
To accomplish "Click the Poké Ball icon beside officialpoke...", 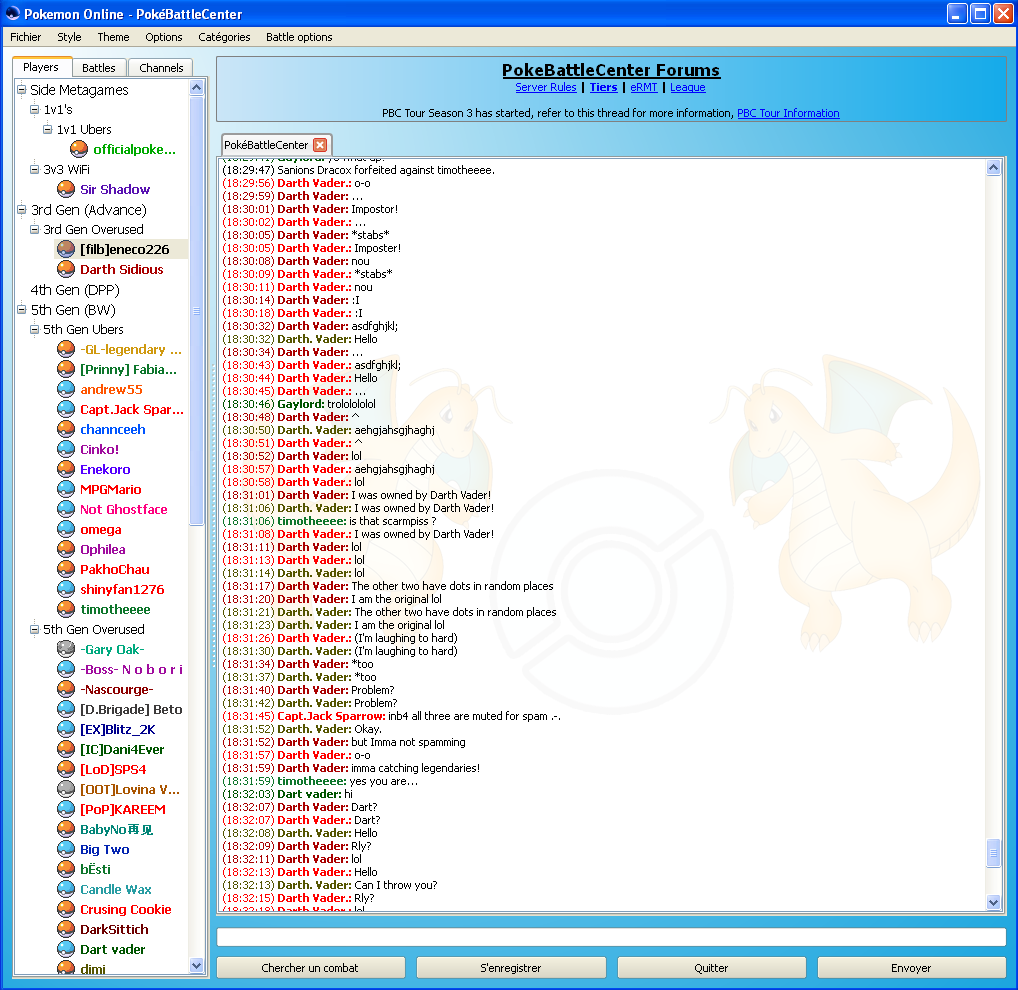I will click(79, 149).
